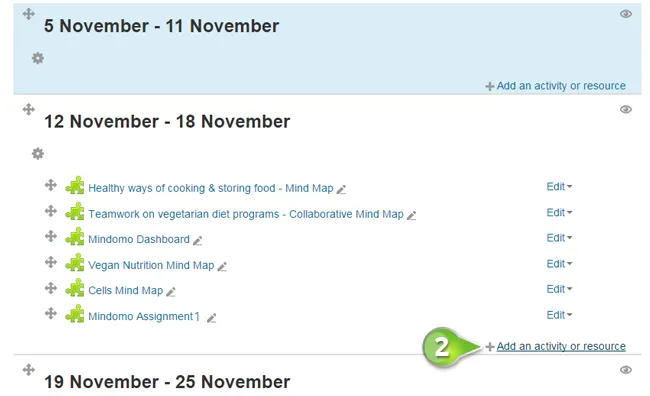
Task: Open Edit dropdown for Mindomo Assignment 1
Action: coord(559,315)
